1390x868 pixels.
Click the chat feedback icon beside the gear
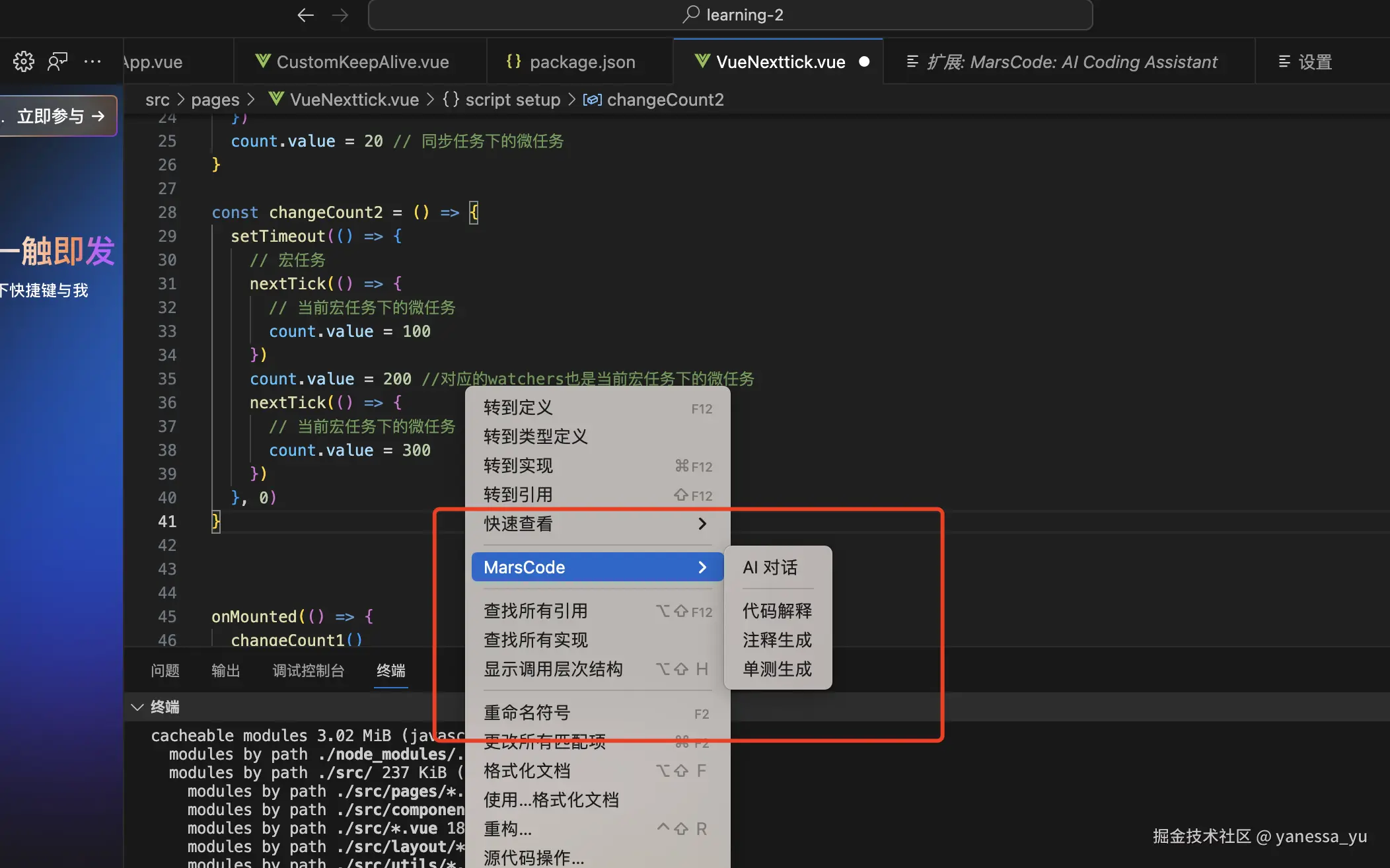(57, 61)
